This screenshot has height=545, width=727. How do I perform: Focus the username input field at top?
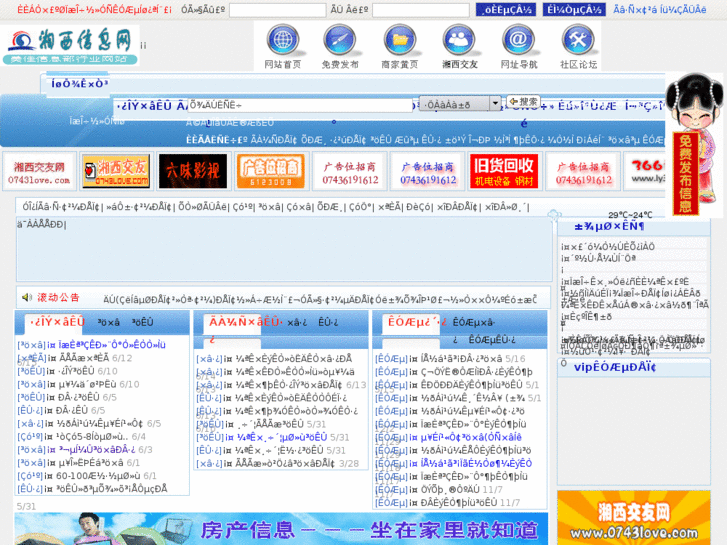277,10
